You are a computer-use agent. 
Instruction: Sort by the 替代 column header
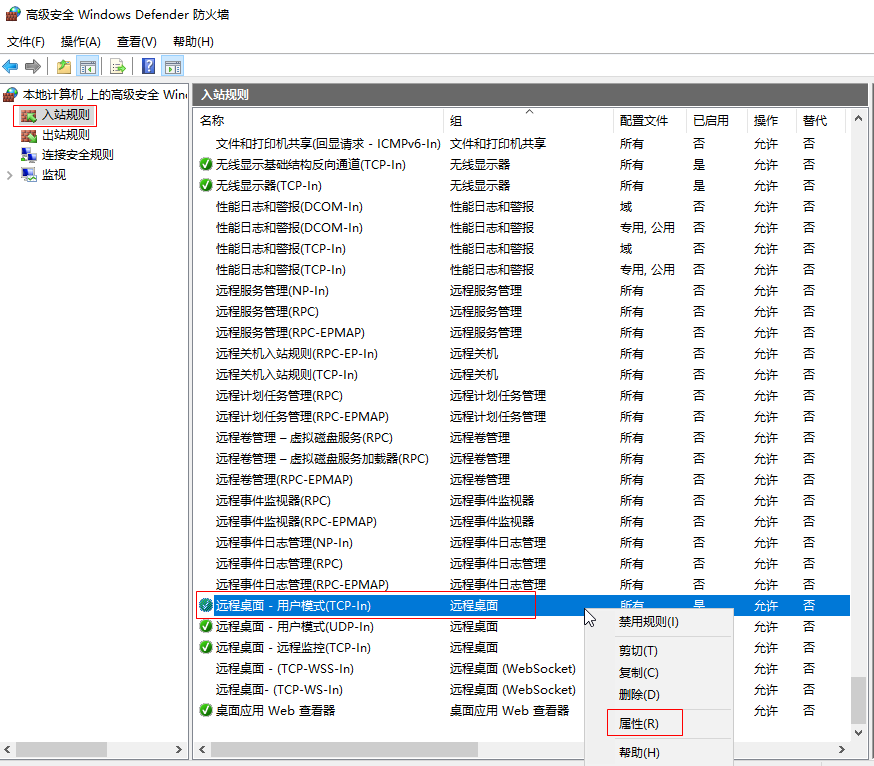tap(822, 120)
